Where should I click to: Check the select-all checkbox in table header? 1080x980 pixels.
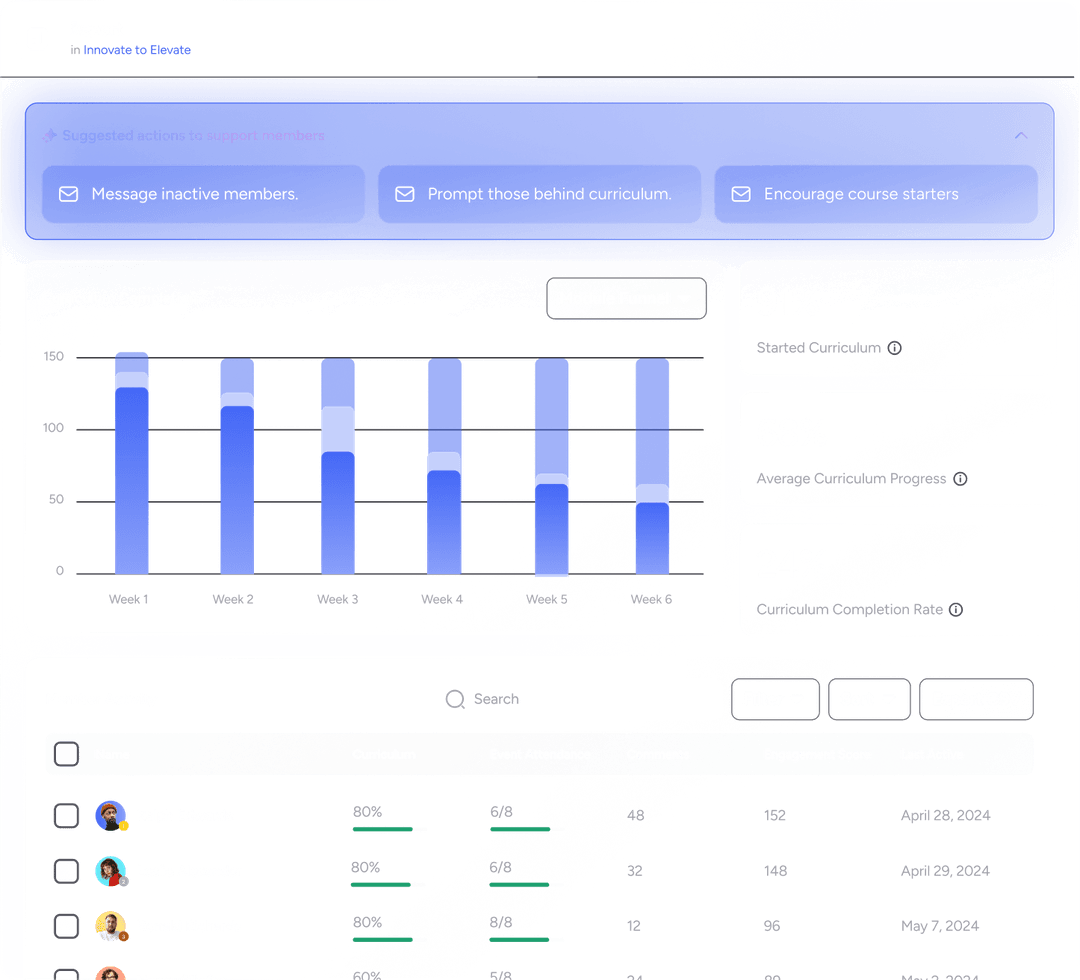point(66,754)
